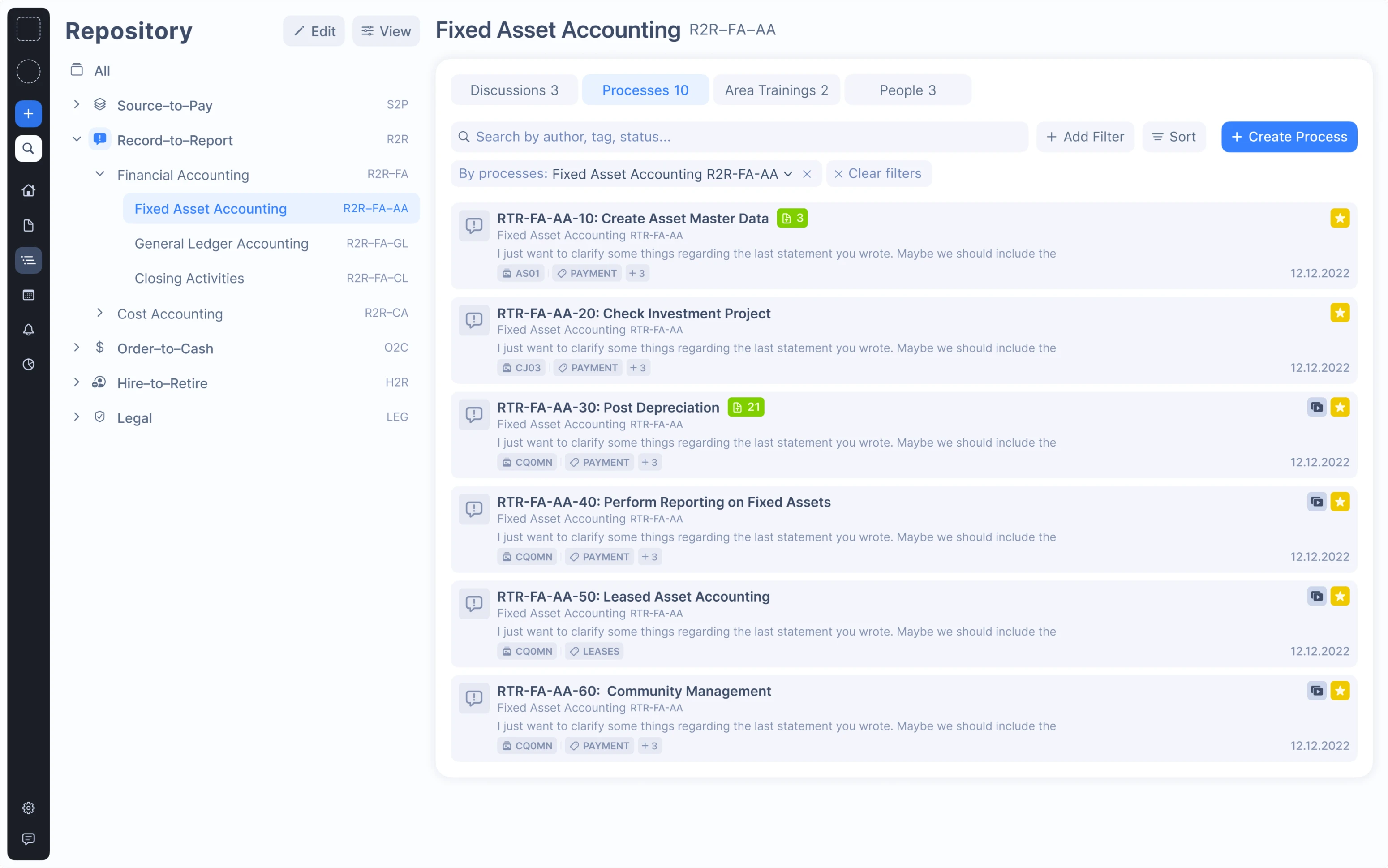The image size is (1388, 868).
Task: Click Clear filters
Action: (879, 173)
